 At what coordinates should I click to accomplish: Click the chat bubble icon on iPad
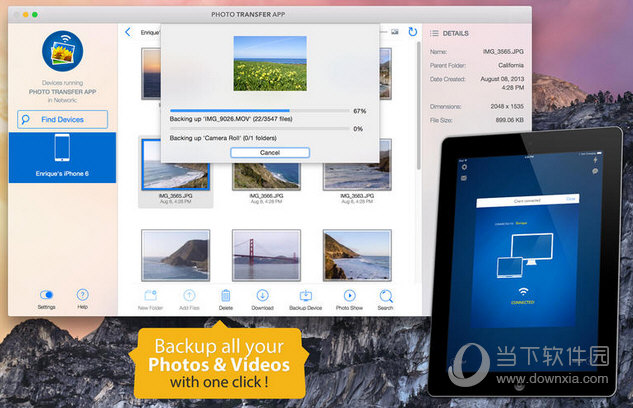pos(595,172)
